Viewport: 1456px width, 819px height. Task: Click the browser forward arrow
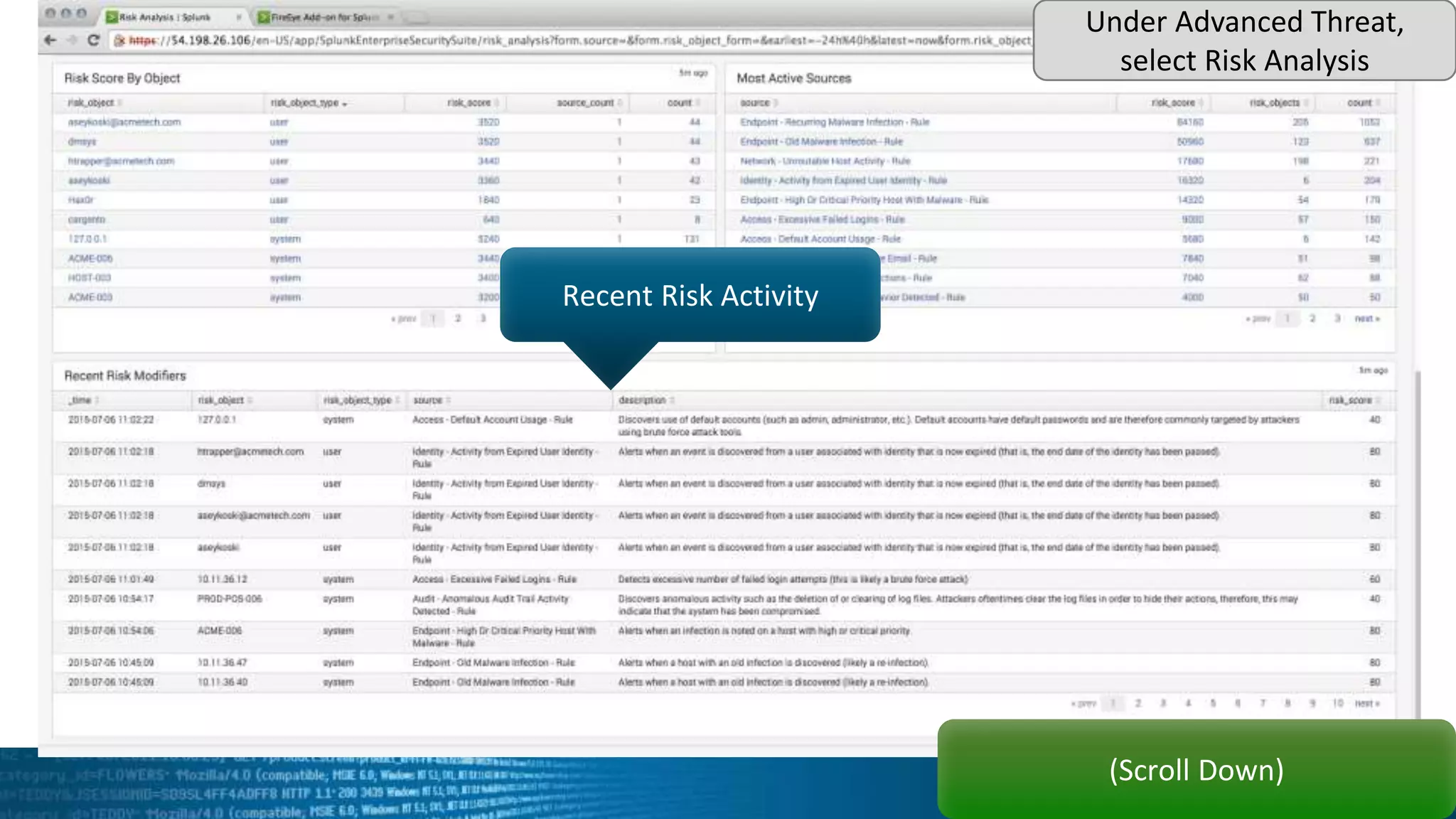pyautogui.click(x=72, y=40)
